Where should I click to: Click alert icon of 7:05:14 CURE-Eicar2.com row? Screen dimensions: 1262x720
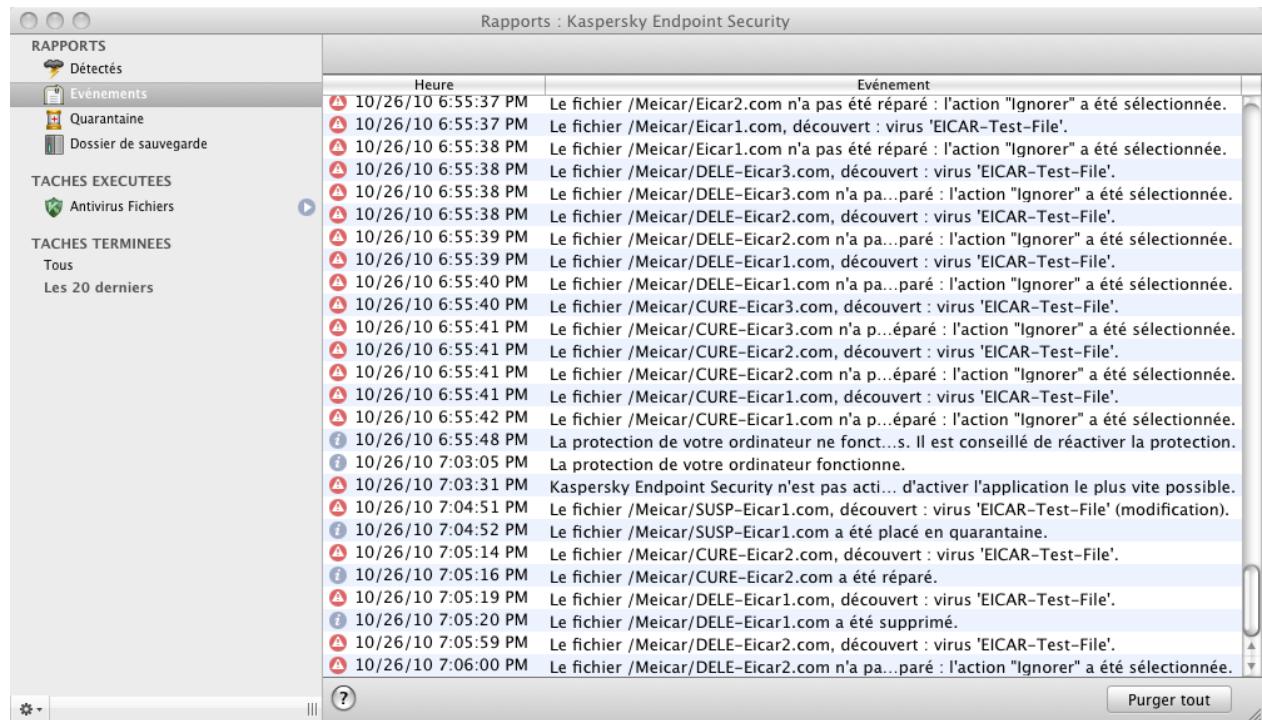[x=337, y=553]
